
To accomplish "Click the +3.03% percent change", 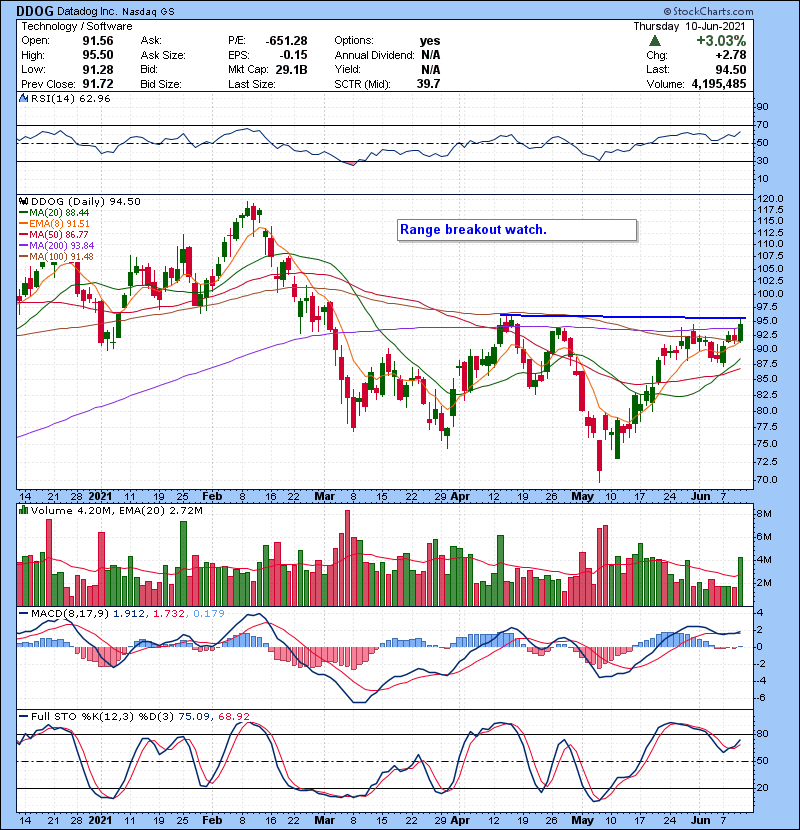I will pyautogui.click(x=721, y=41).
